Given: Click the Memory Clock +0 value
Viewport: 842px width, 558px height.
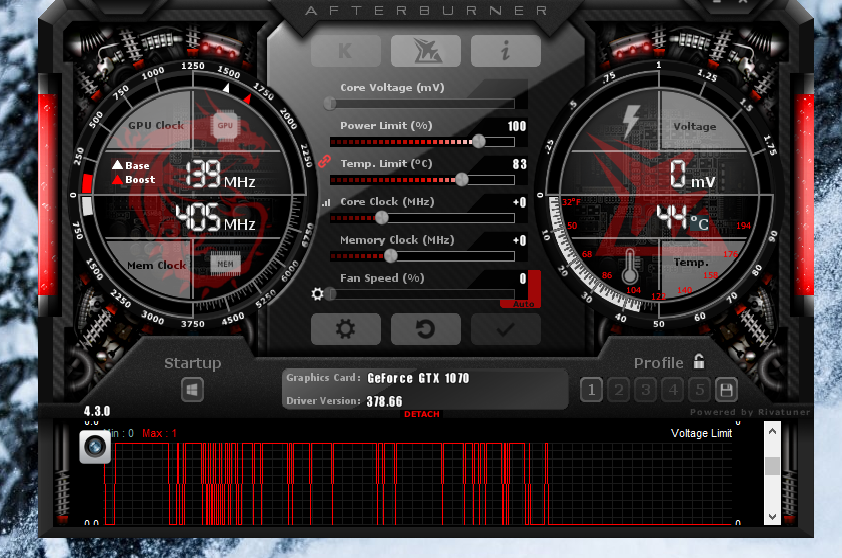Looking at the screenshot, I should point(519,241).
